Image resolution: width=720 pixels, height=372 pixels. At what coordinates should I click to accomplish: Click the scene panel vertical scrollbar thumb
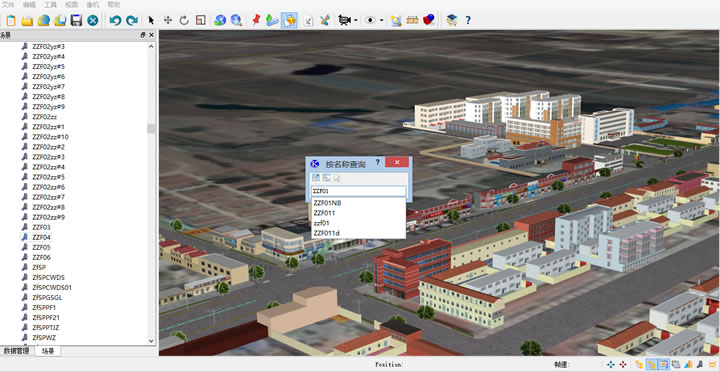click(151, 128)
